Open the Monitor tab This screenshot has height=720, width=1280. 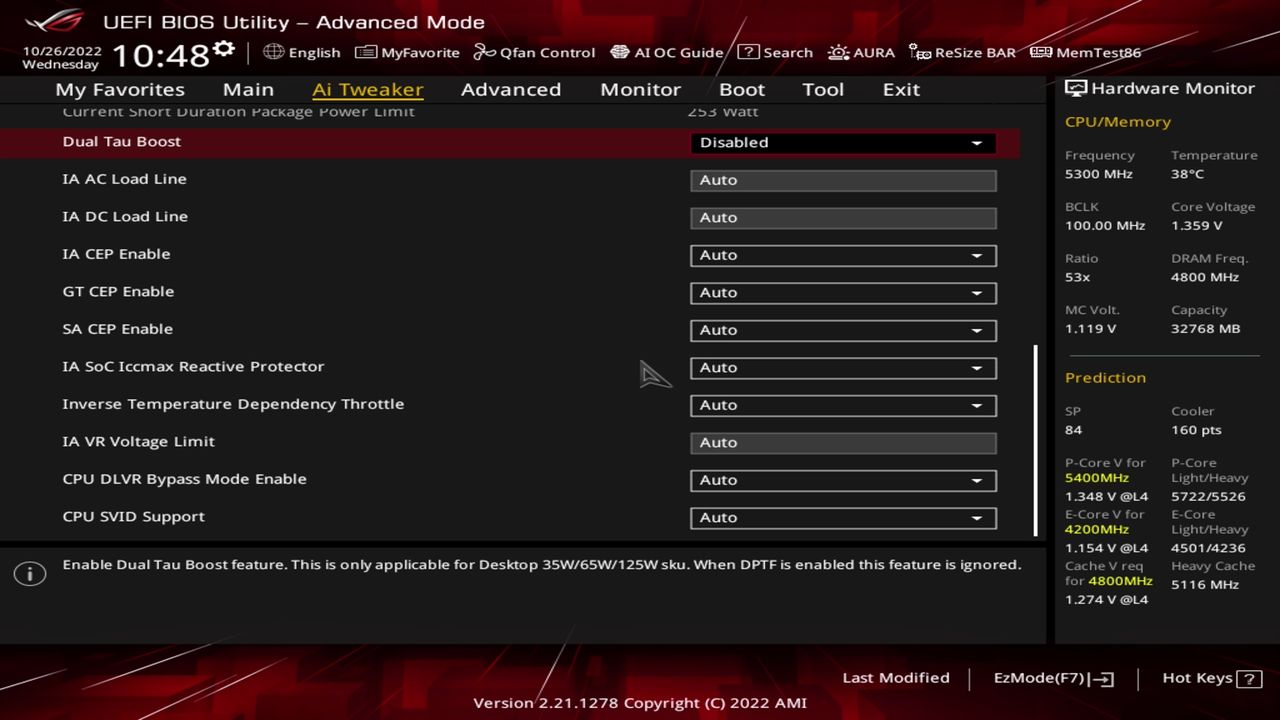(640, 89)
